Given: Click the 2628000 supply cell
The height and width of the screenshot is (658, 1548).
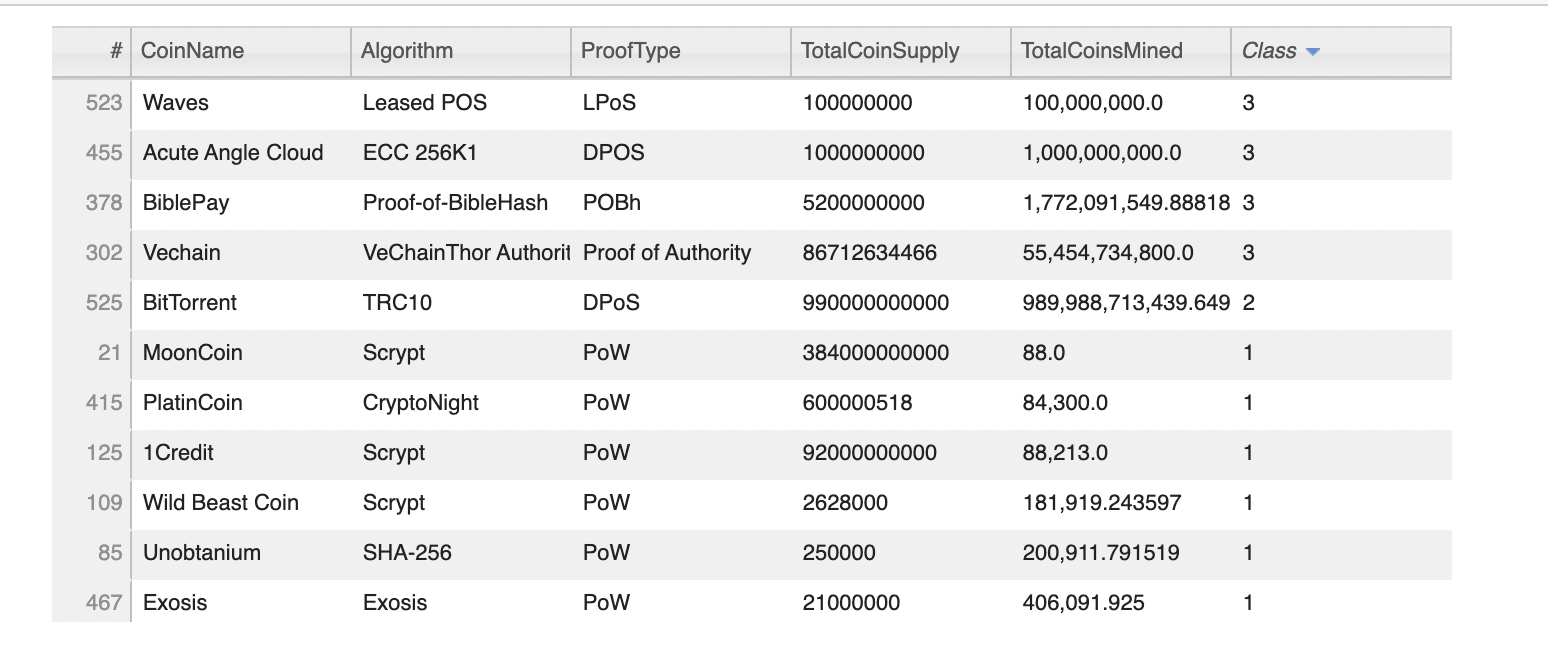Looking at the screenshot, I should coord(901,503).
